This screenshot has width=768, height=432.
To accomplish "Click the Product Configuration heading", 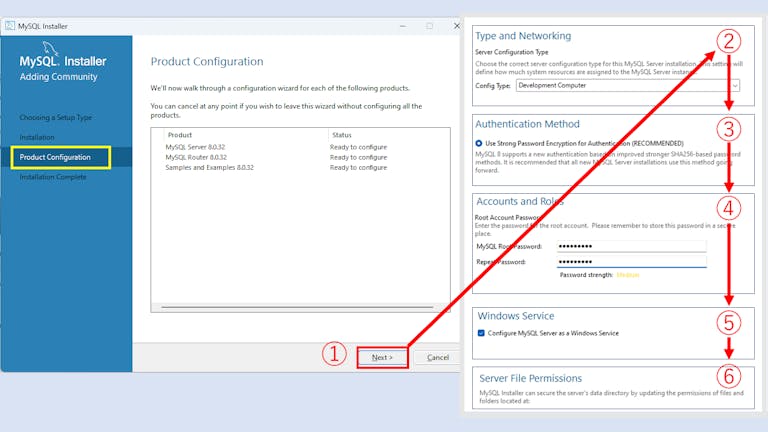I will 207,62.
